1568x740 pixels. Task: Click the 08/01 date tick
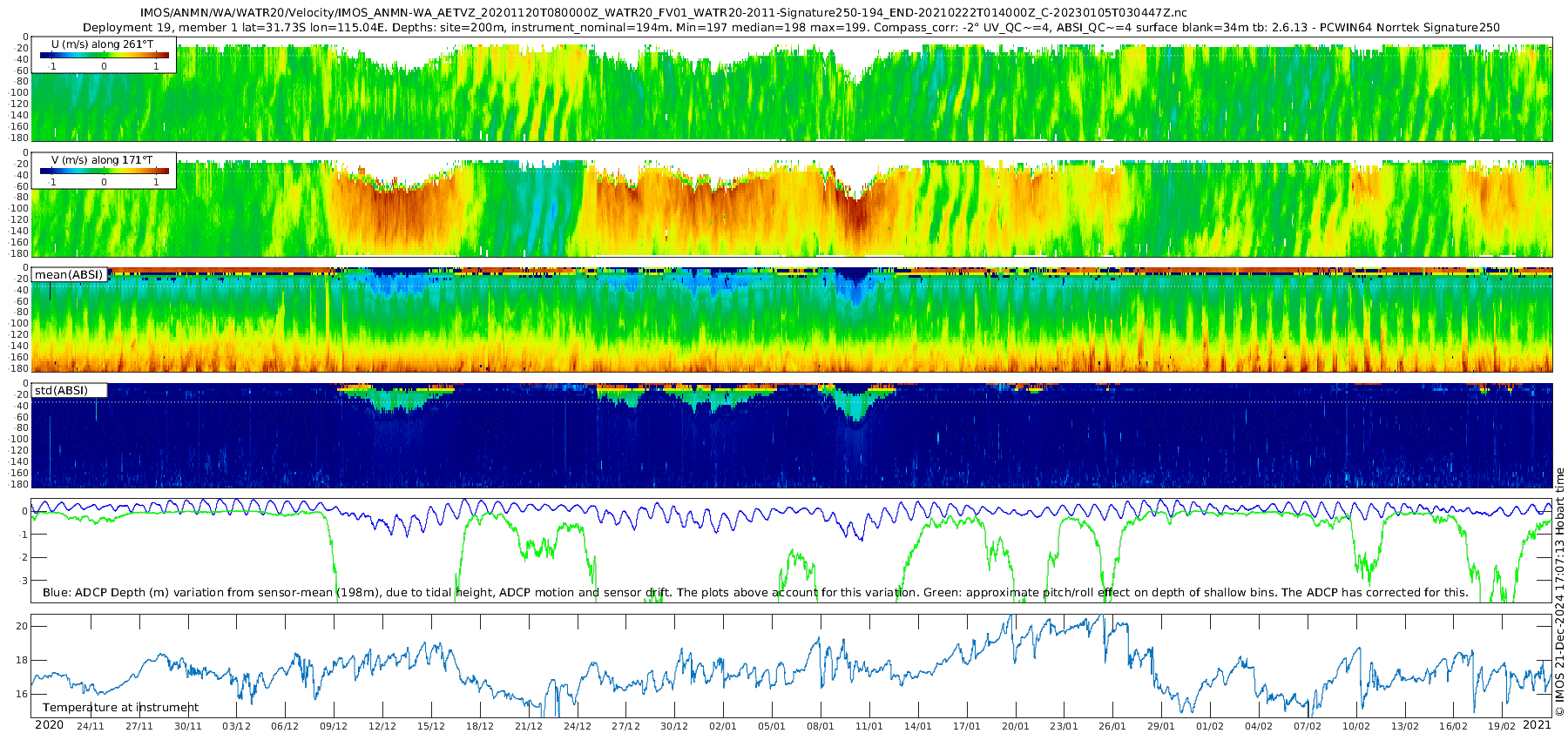821,726
